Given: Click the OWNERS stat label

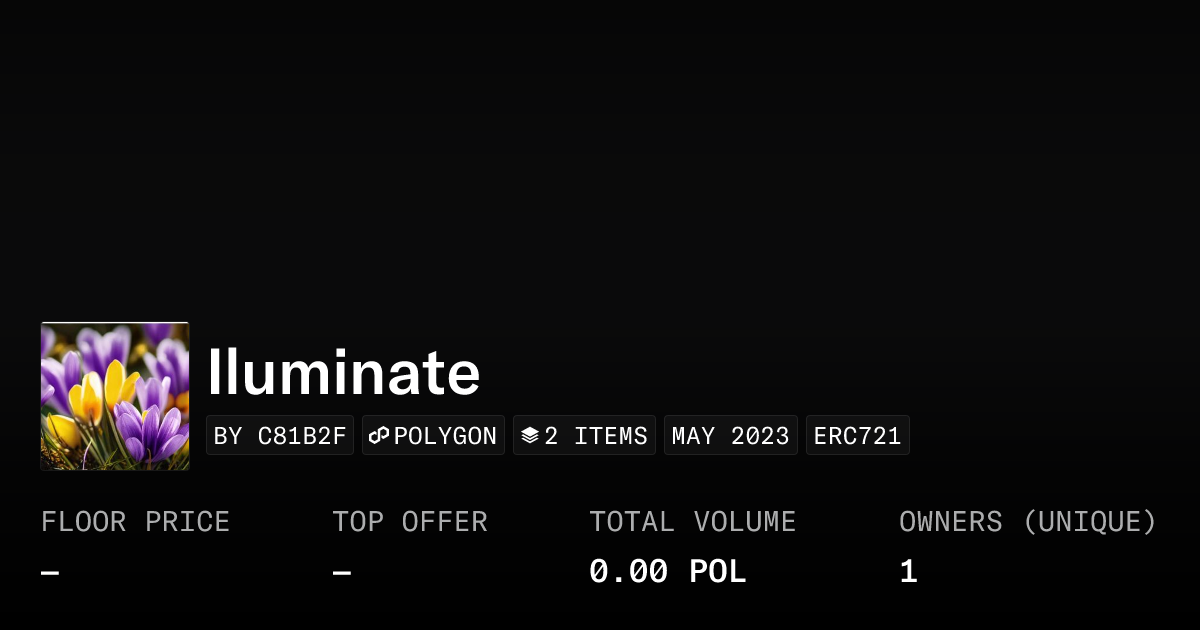Looking at the screenshot, I should coord(950,522).
